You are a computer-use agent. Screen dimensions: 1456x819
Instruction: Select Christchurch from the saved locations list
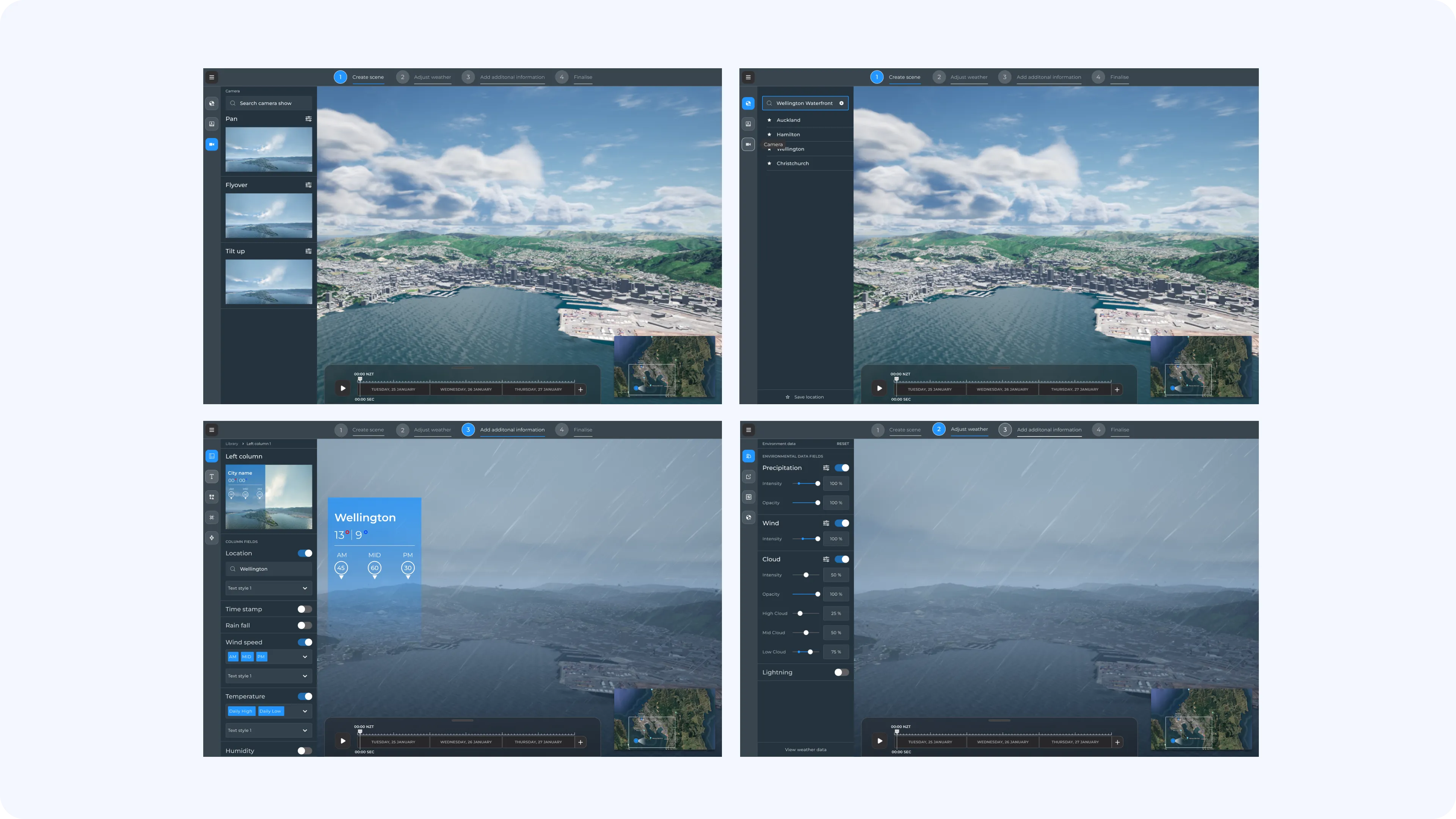tap(792, 163)
